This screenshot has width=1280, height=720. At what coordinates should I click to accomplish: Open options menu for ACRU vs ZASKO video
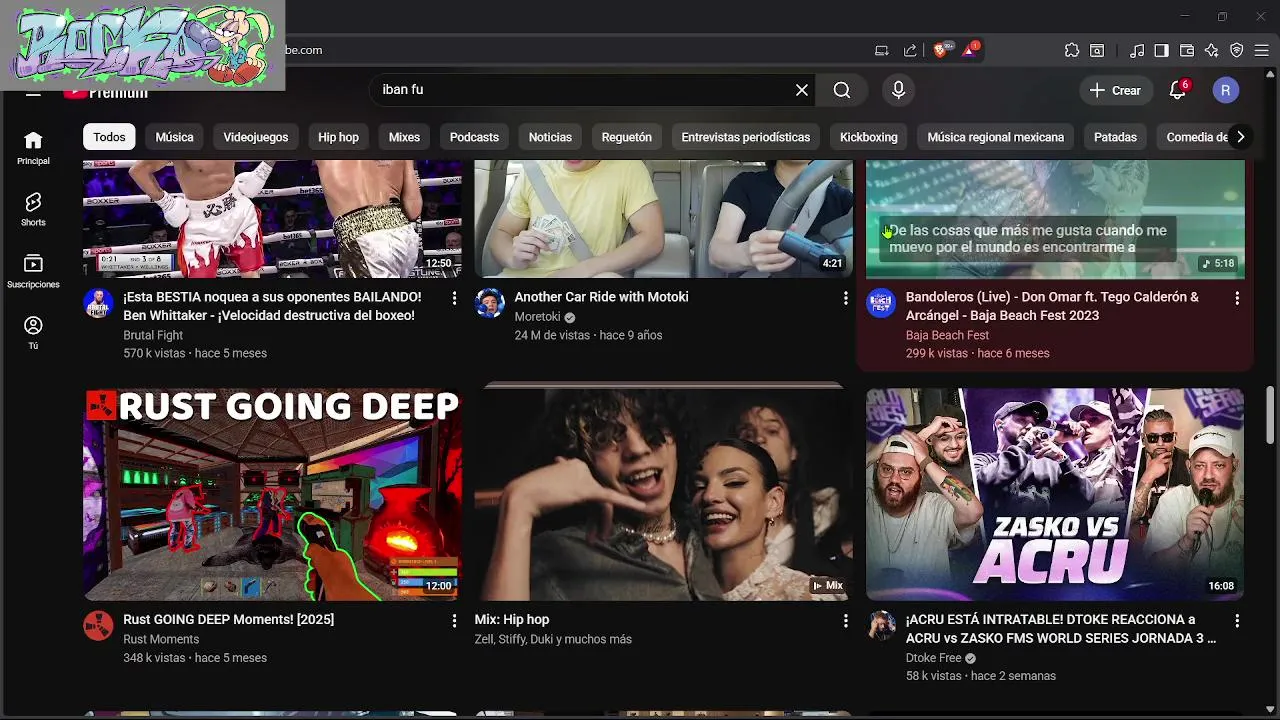(x=1237, y=621)
